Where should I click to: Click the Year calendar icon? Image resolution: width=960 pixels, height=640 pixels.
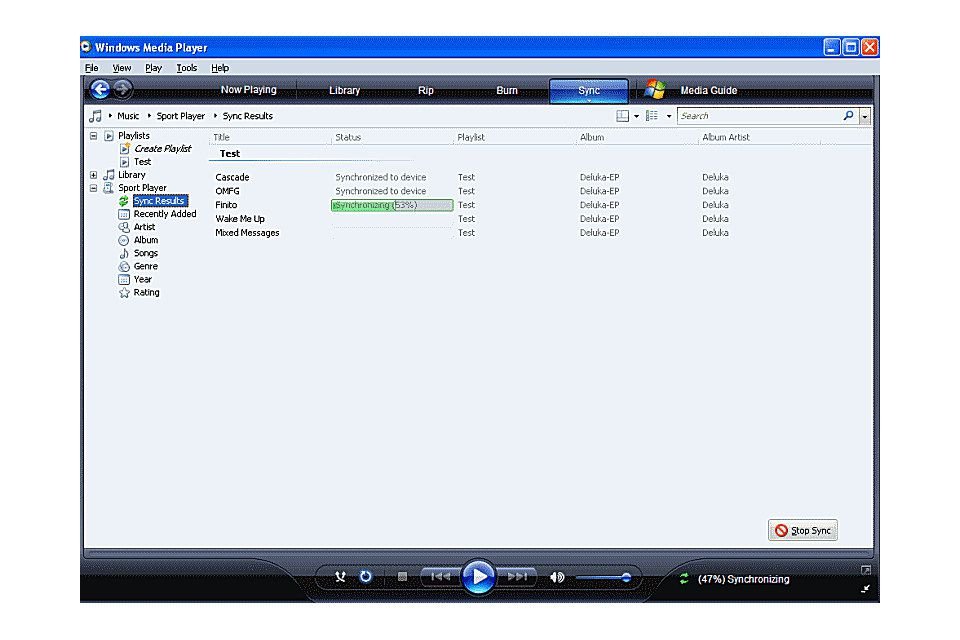pos(124,279)
